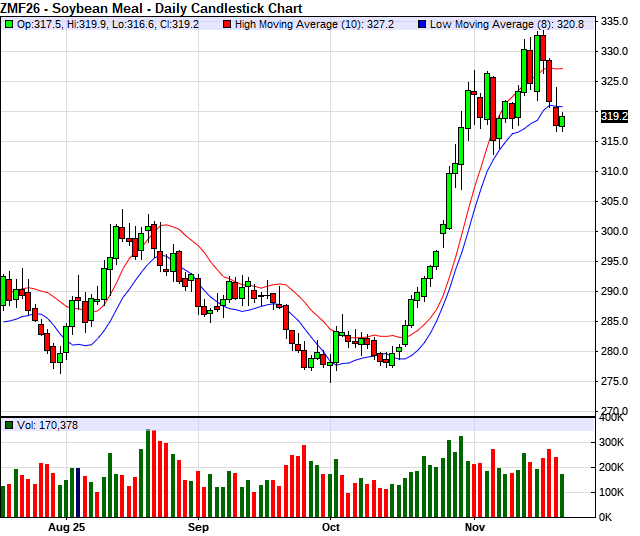This screenshot has height=536, width=640.
Task: Click the Op:317.5 open price readout
Action: tap(37, 23)
